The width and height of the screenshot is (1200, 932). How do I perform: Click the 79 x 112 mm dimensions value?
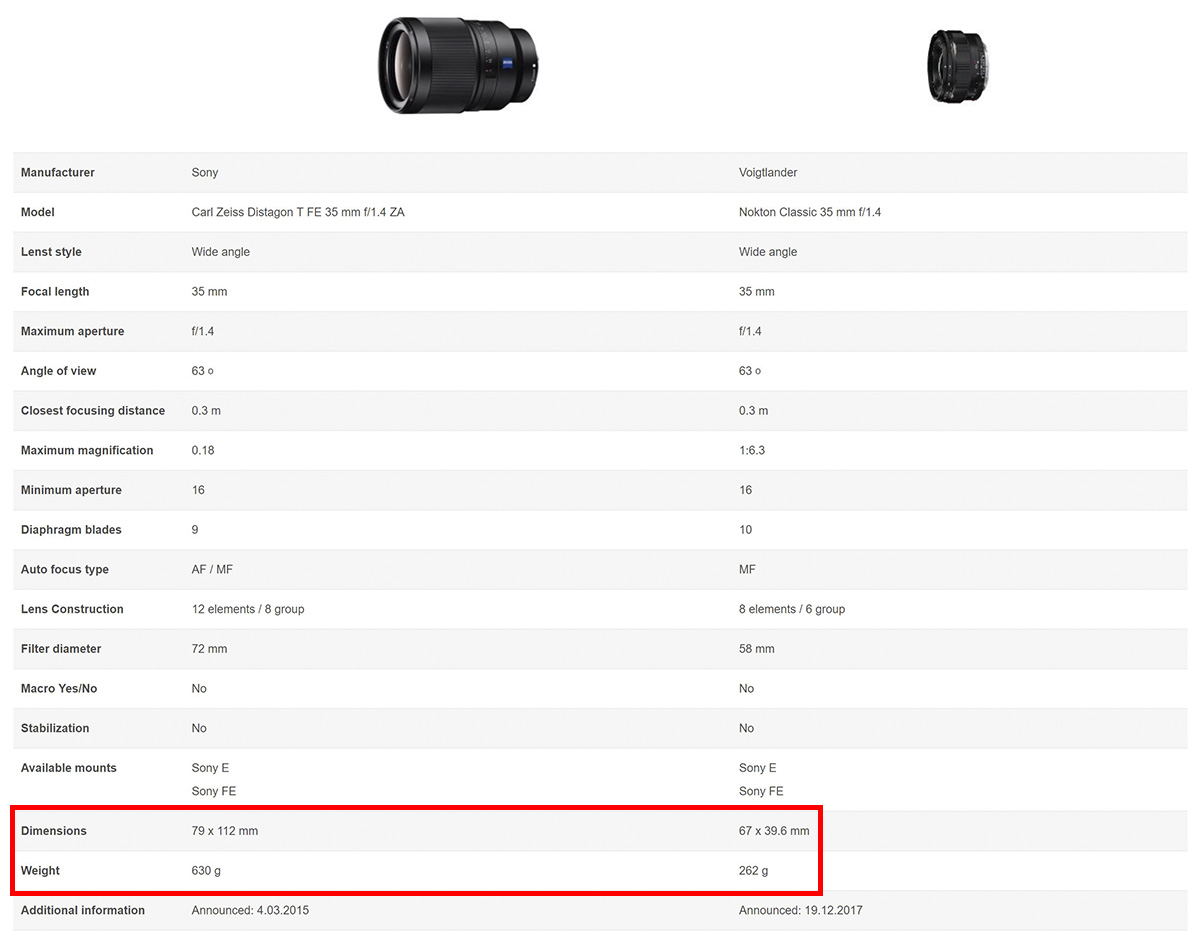point(225,831)
